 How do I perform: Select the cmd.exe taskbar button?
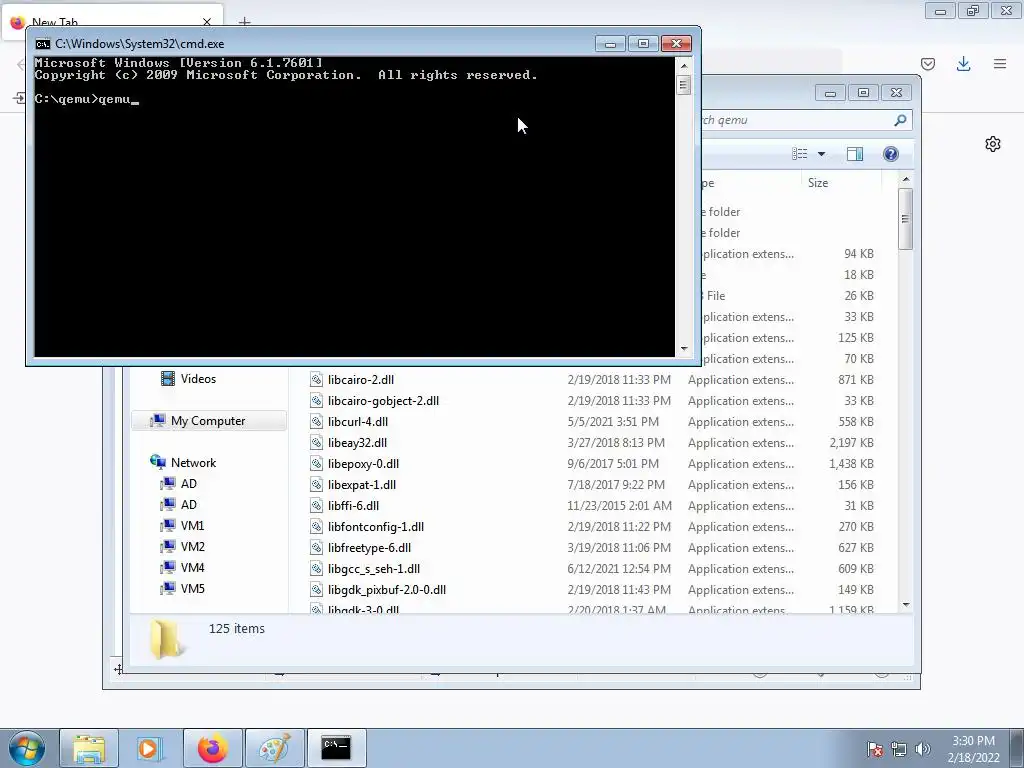pos(336,748)
